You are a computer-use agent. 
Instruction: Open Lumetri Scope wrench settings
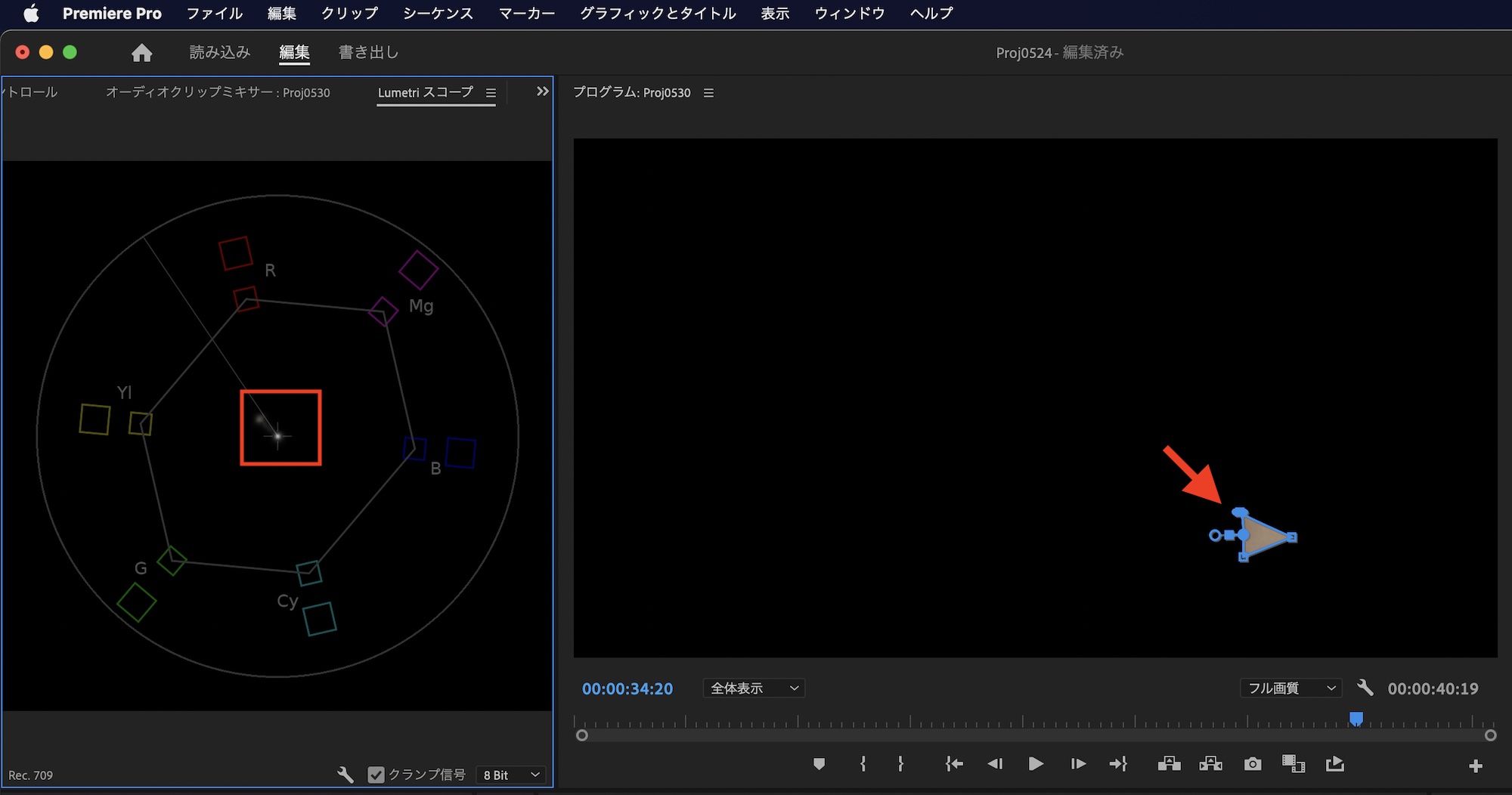(x=345, y=775)
